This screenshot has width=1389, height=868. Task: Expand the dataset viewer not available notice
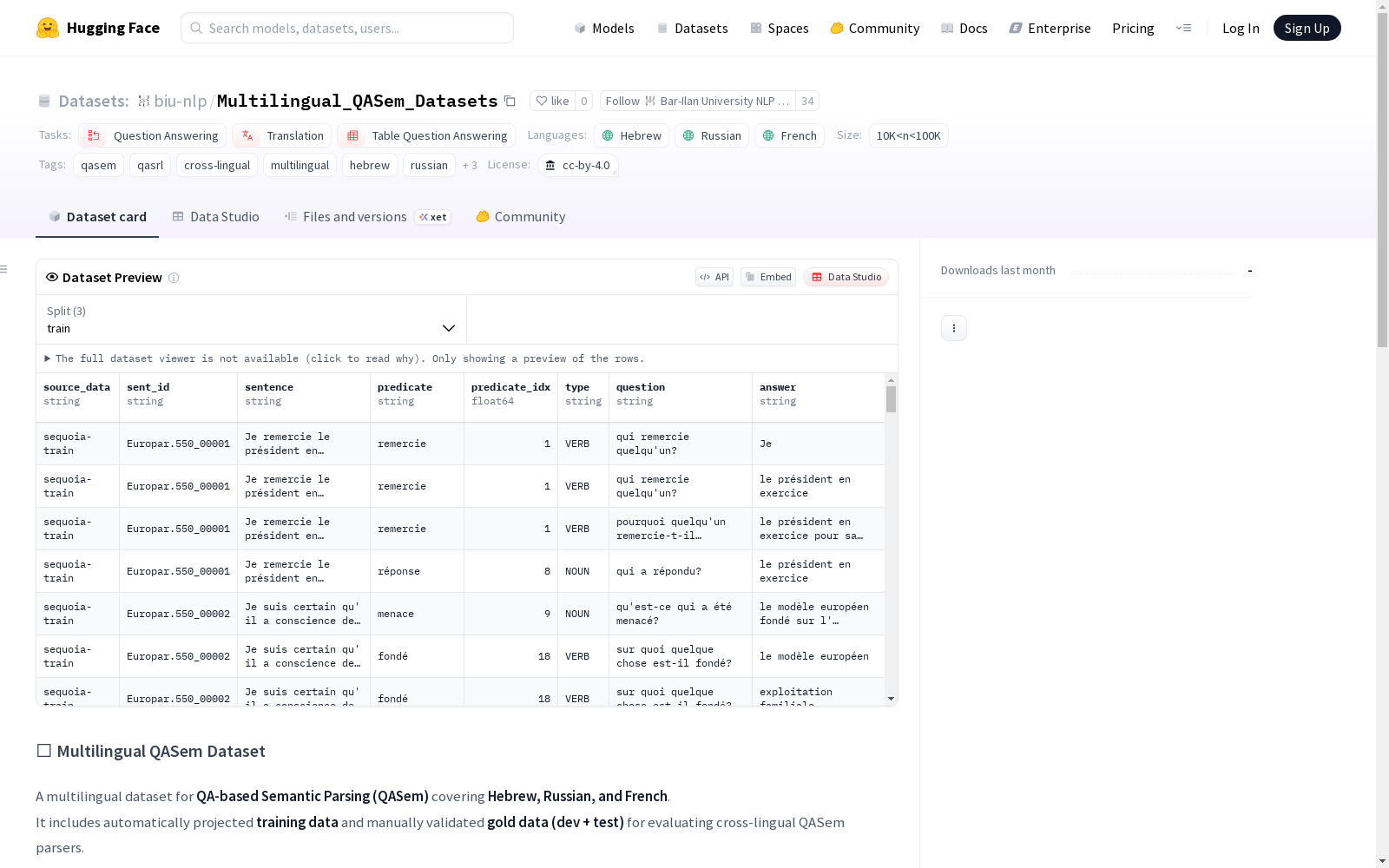tap(345, 358)
